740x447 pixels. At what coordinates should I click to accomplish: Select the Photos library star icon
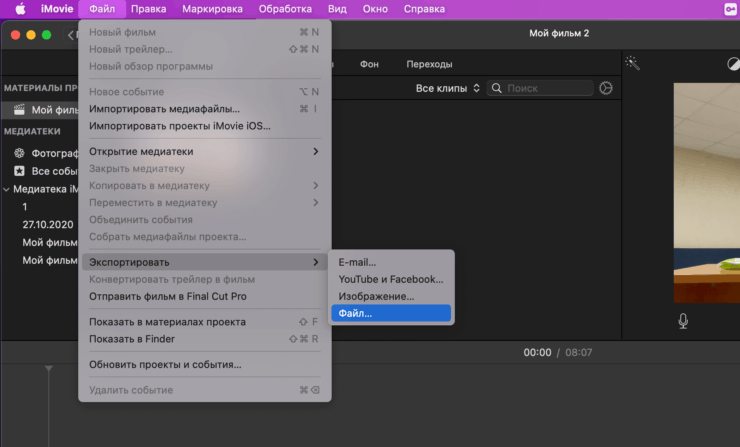click(19, 171)
